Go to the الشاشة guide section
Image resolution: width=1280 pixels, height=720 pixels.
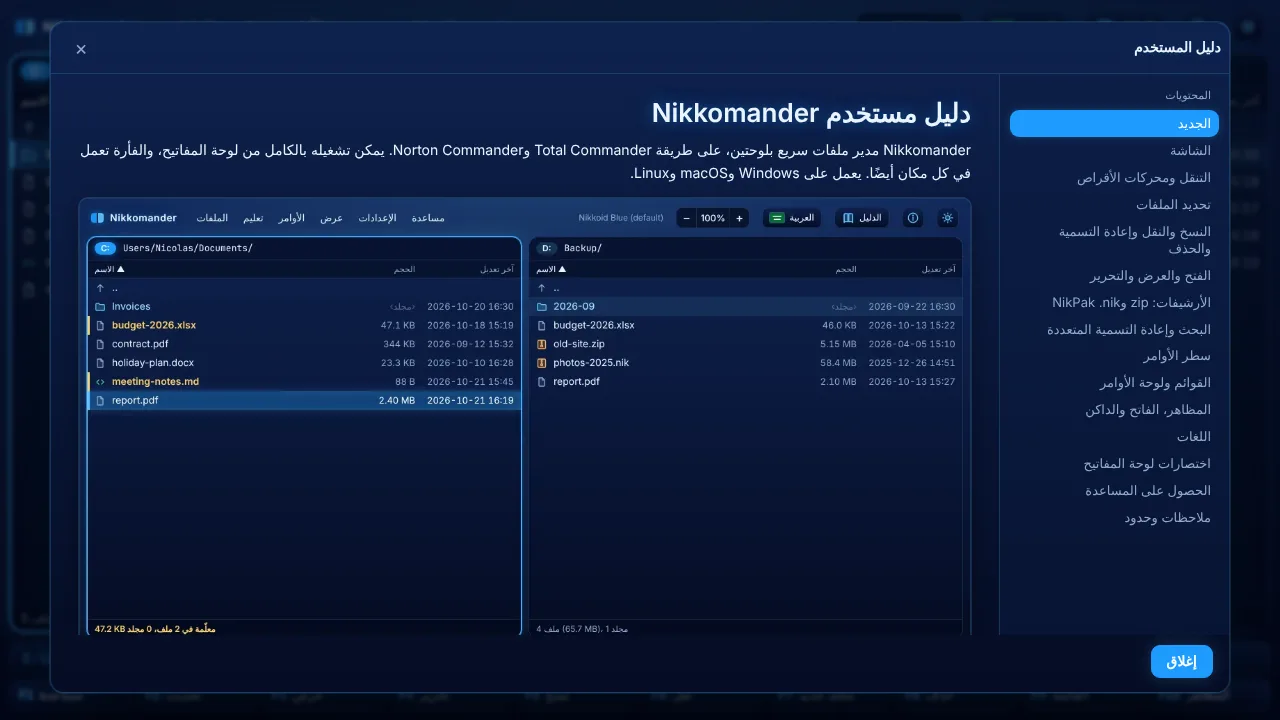[1114, 151]
